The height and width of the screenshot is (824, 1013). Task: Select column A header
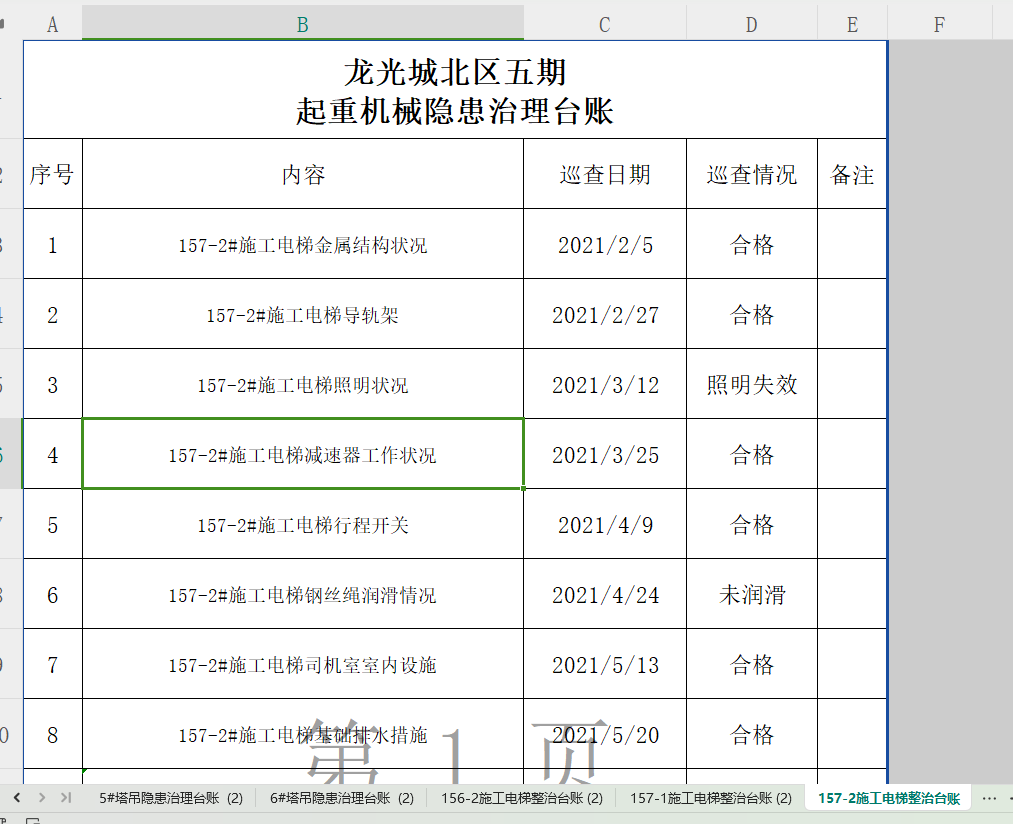click(x=52, y=25)
